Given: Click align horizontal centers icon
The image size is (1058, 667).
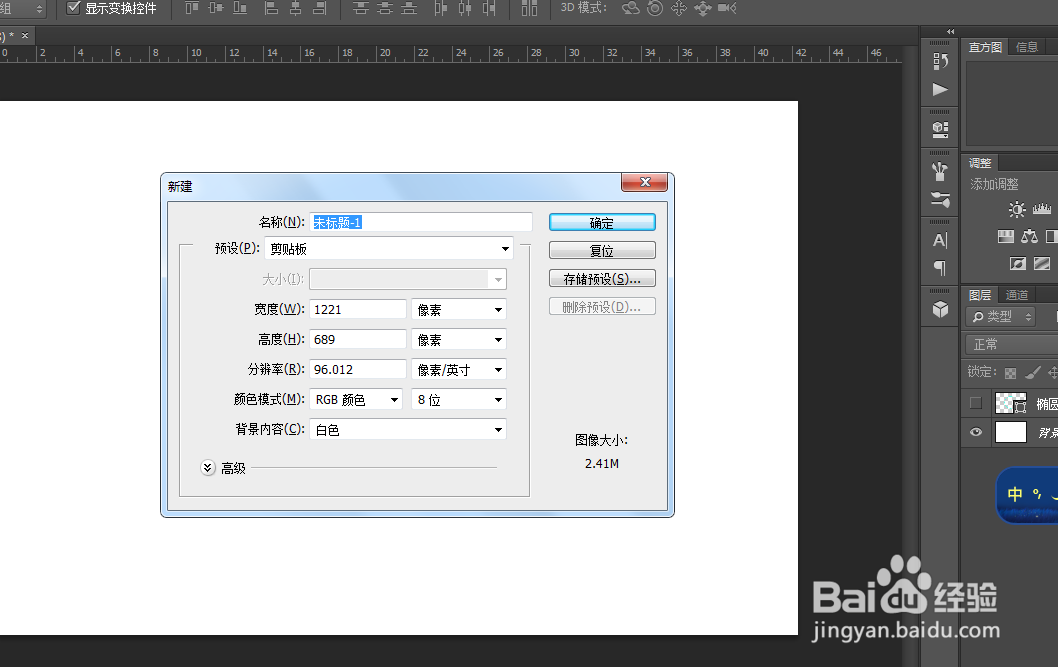Looking at the screenshot, I should [296, 8].
